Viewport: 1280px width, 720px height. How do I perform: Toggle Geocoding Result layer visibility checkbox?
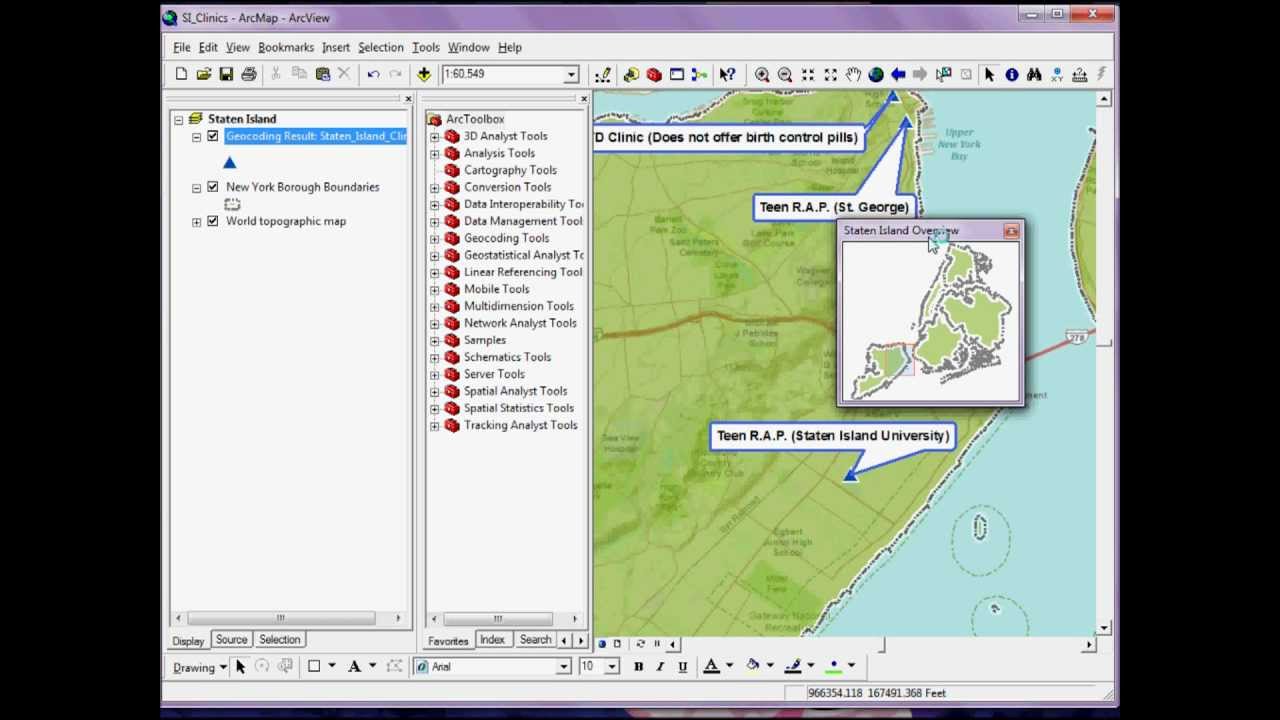coord(213,136)
